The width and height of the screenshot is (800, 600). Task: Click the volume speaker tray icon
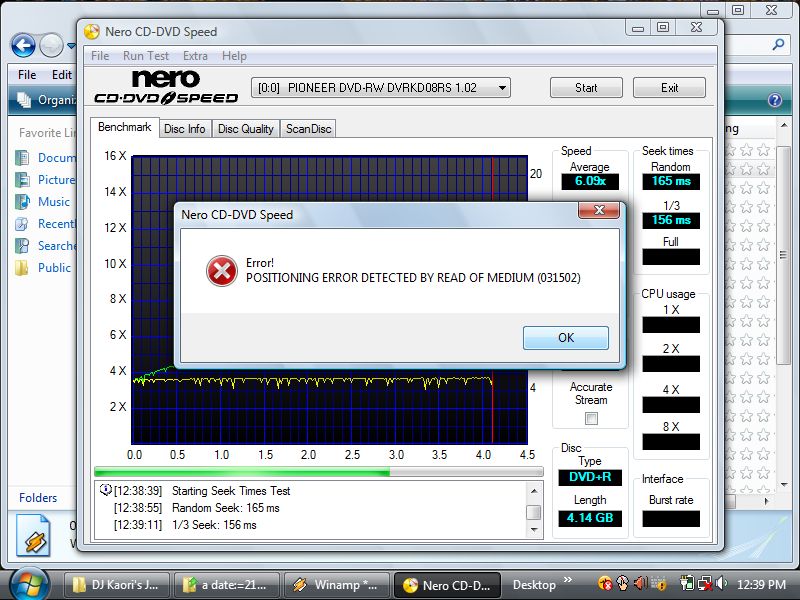(x=721, y=584)
